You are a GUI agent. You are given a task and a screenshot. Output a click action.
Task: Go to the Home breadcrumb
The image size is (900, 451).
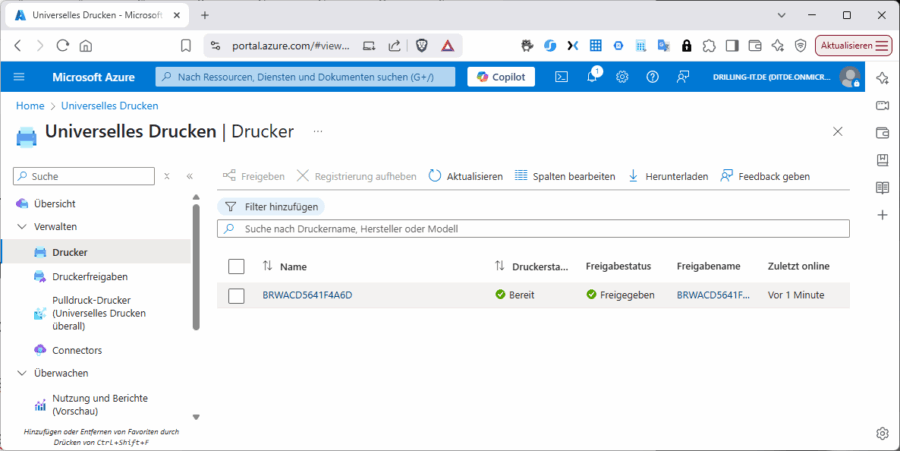click(x=30, y=106)
